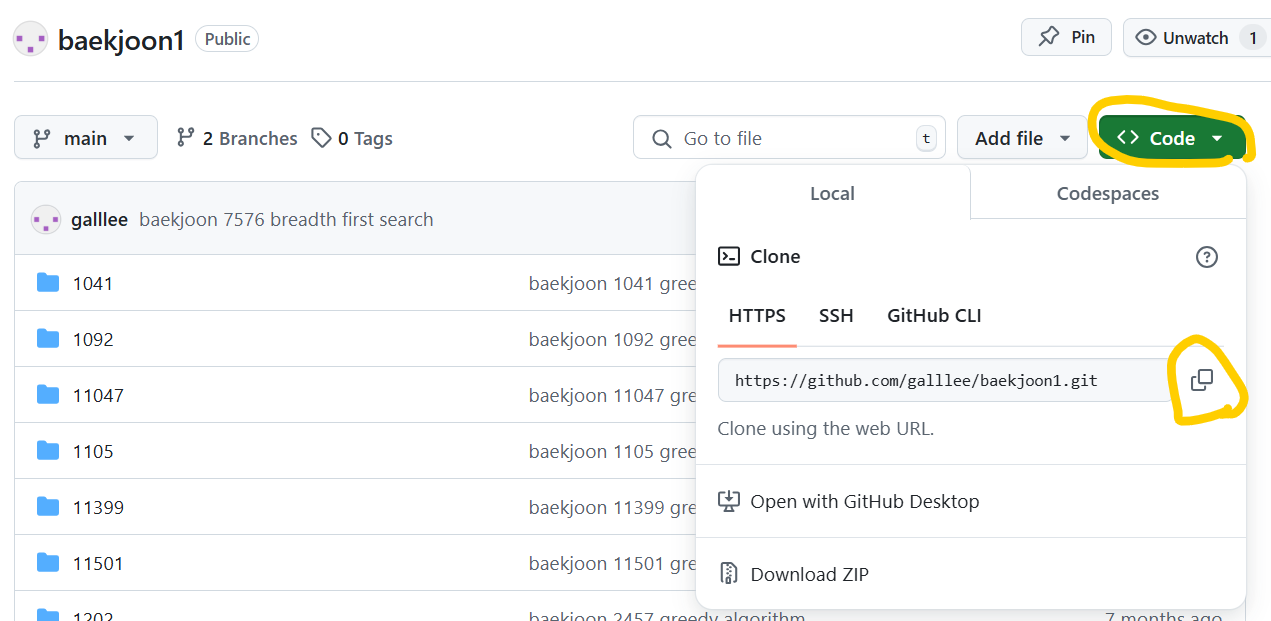Open folder 1105
This screenshot has height=621, width=1271.
pyautogui.click(x=93, y=452)
